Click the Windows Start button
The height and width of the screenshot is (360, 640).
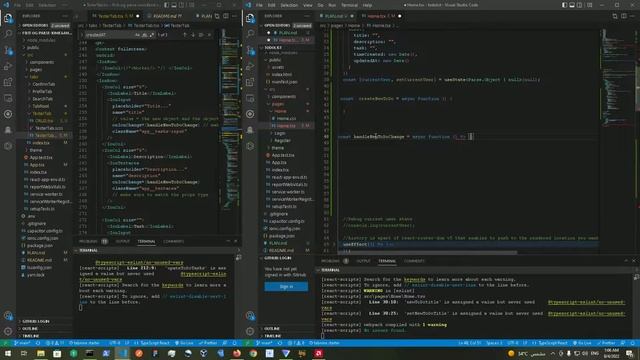click(x=8, y=353)
